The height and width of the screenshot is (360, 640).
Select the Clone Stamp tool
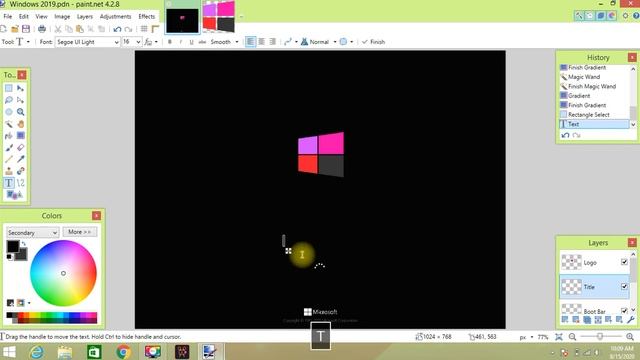[9, 171]
